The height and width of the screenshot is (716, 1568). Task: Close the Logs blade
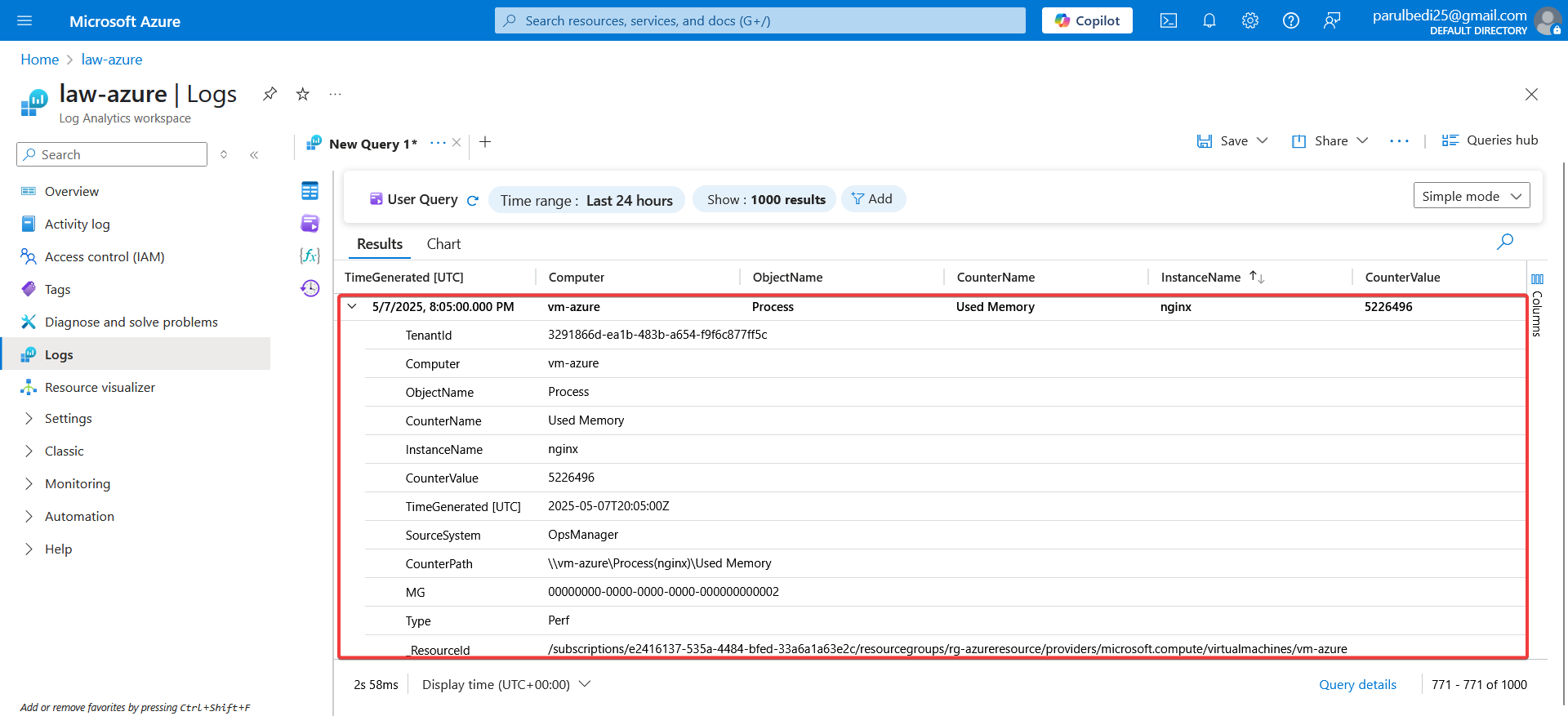1531,95
